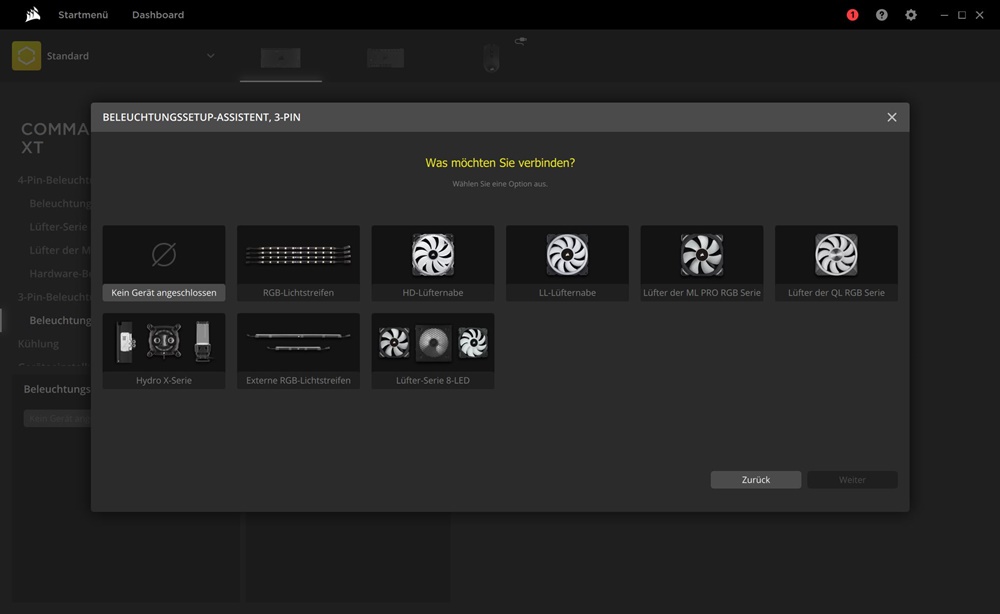1000x614 pixels.
Task: Click the Corsair sail logo
Action: click(x=33, y=14)
